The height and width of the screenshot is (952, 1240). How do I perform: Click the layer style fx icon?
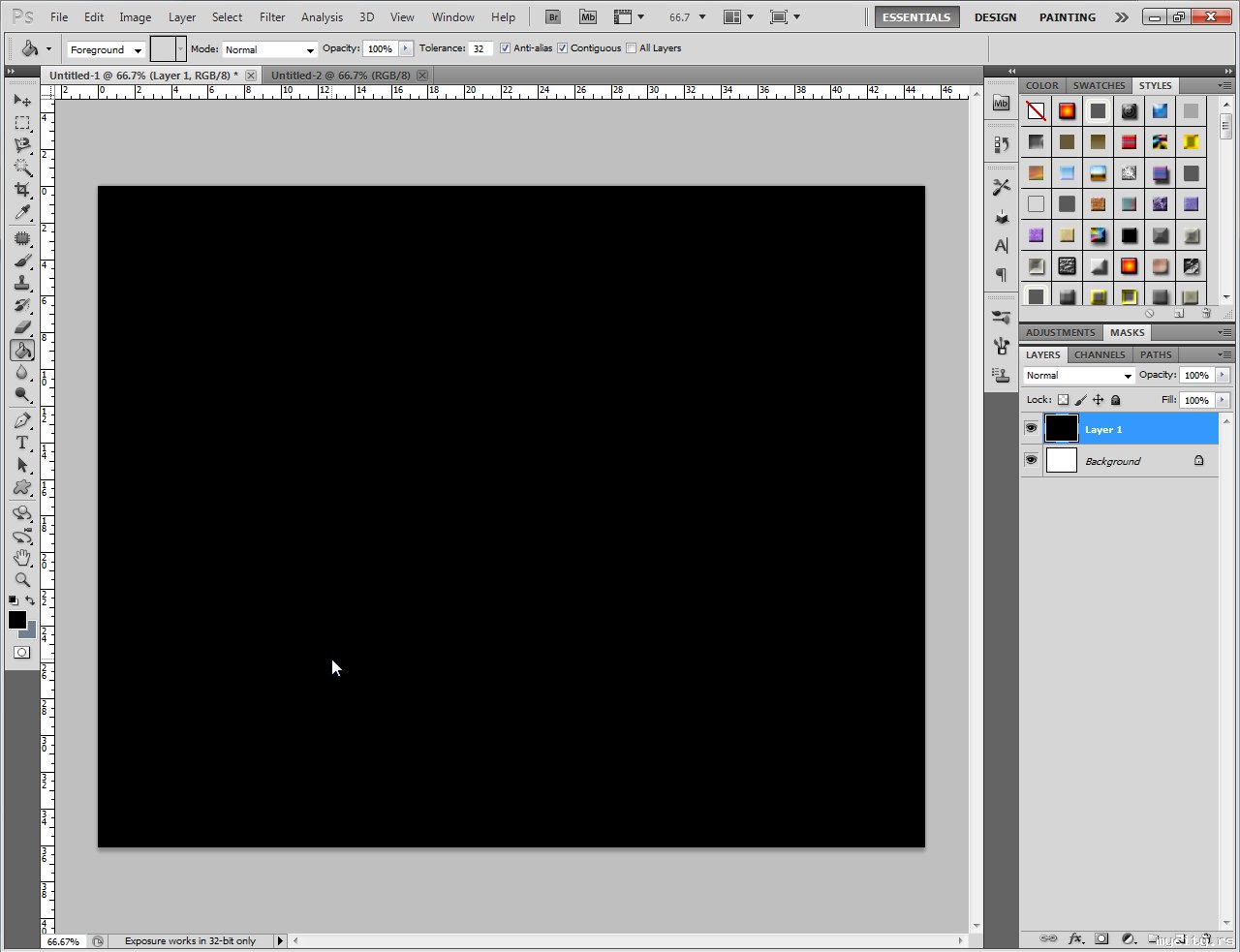[1075, 938]
